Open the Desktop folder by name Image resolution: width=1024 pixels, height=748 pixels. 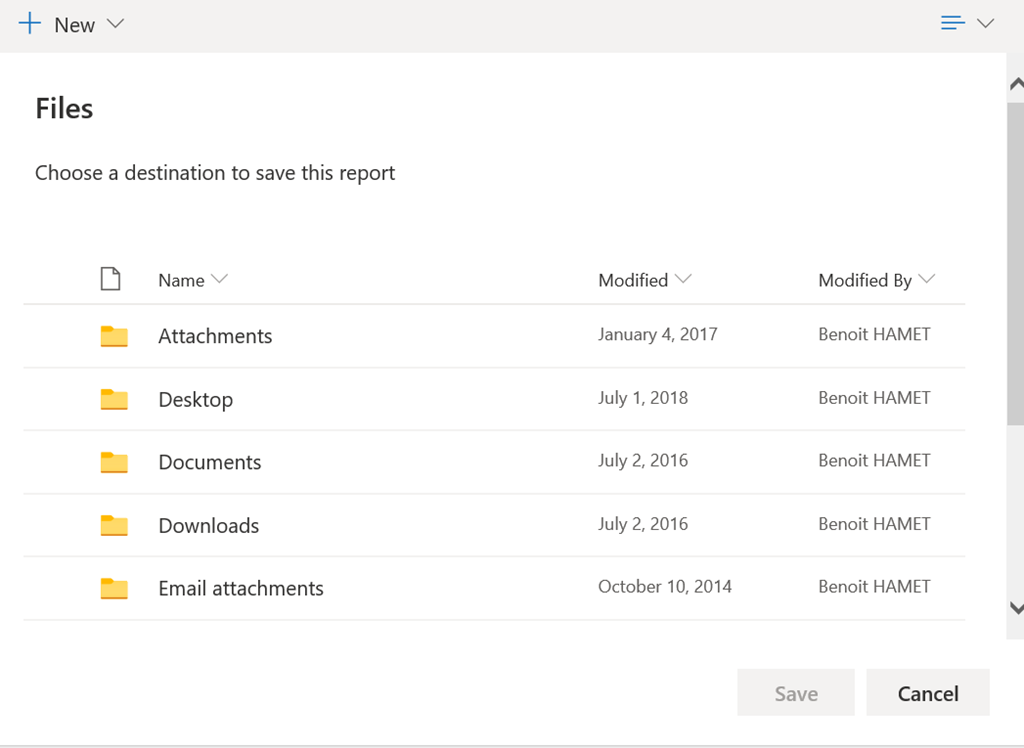[x=195, y=399]
